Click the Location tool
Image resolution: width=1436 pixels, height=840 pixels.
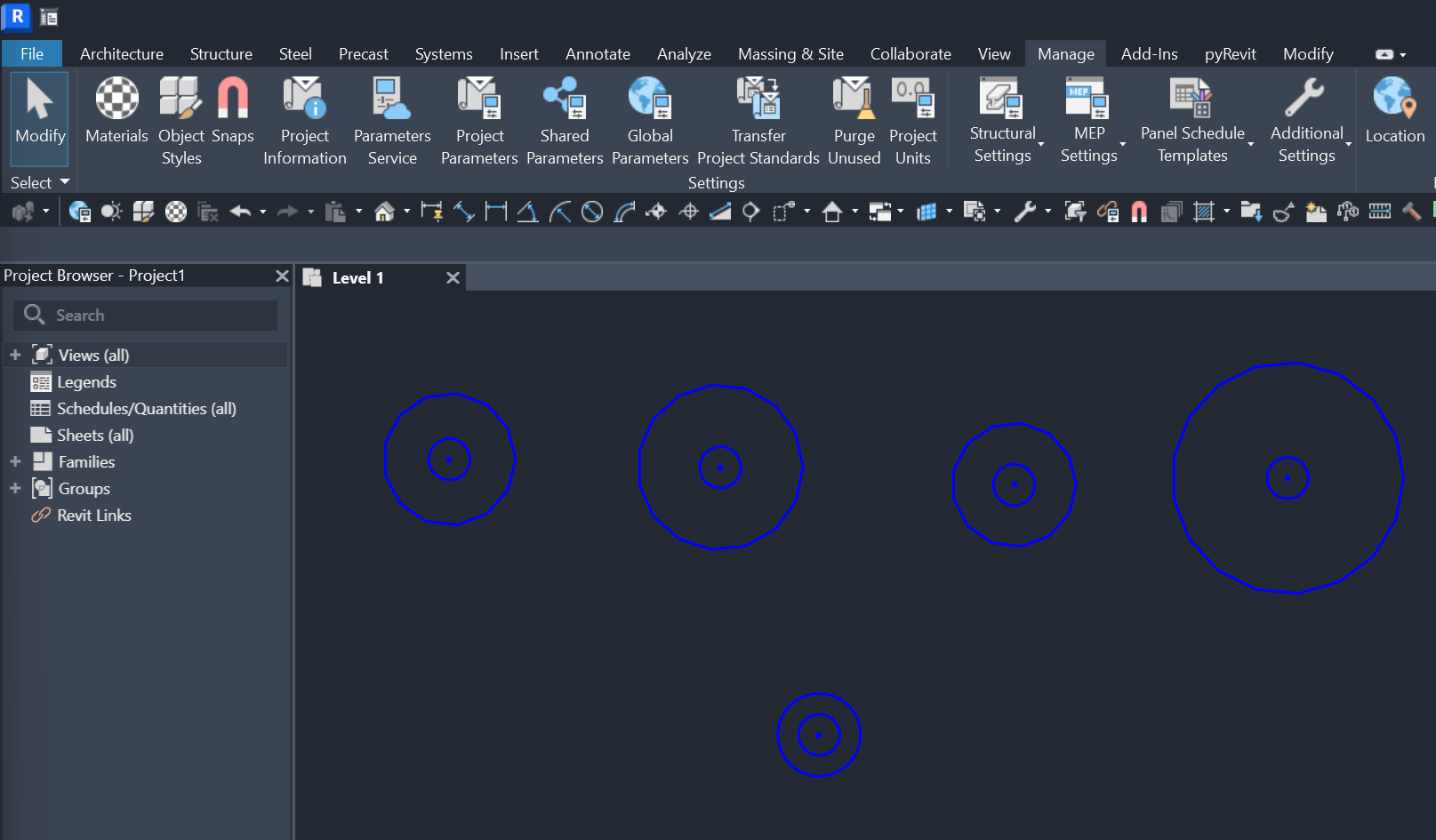[x=1395, y=112]
